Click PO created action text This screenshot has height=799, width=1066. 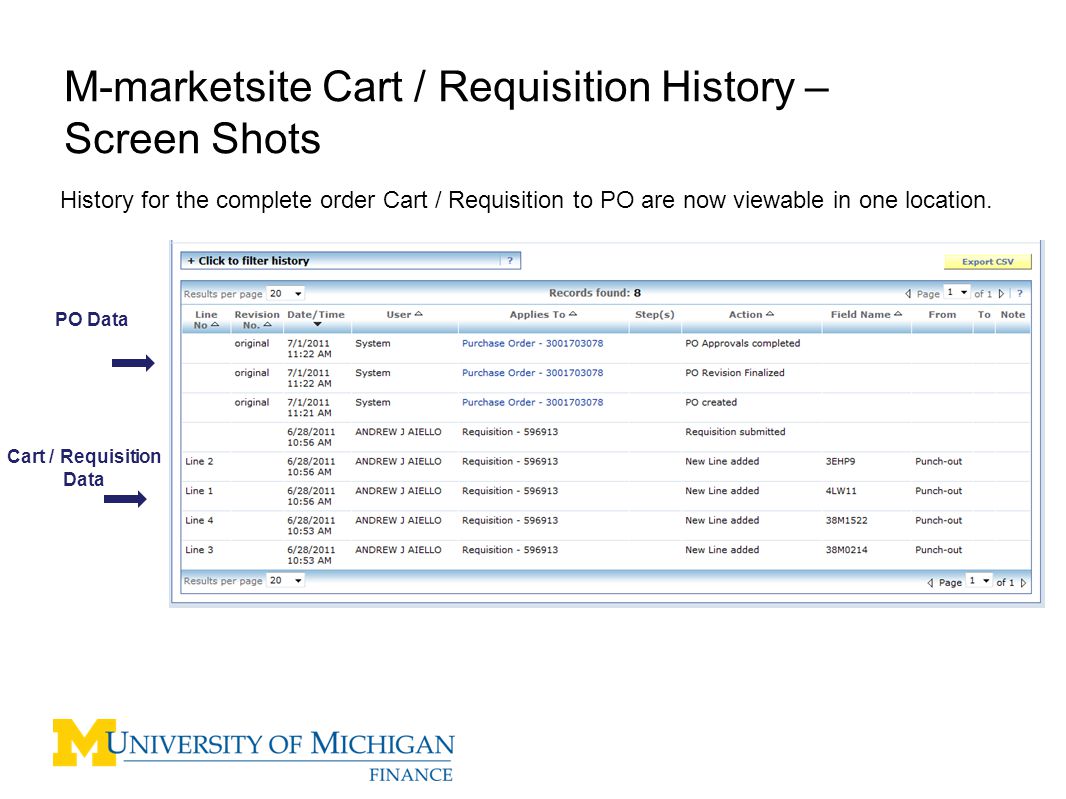pos(711,403)
